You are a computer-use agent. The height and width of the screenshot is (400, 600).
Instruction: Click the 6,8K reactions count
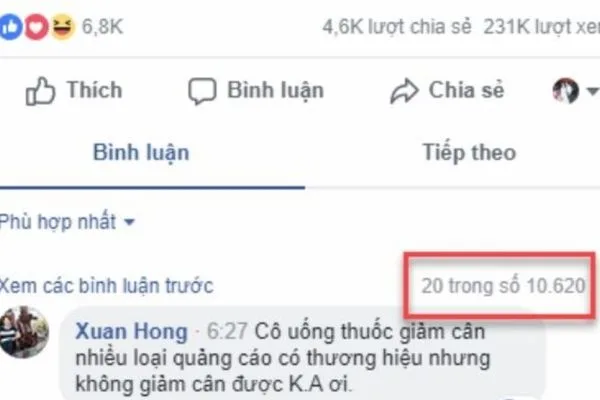(x=103, y=27)
